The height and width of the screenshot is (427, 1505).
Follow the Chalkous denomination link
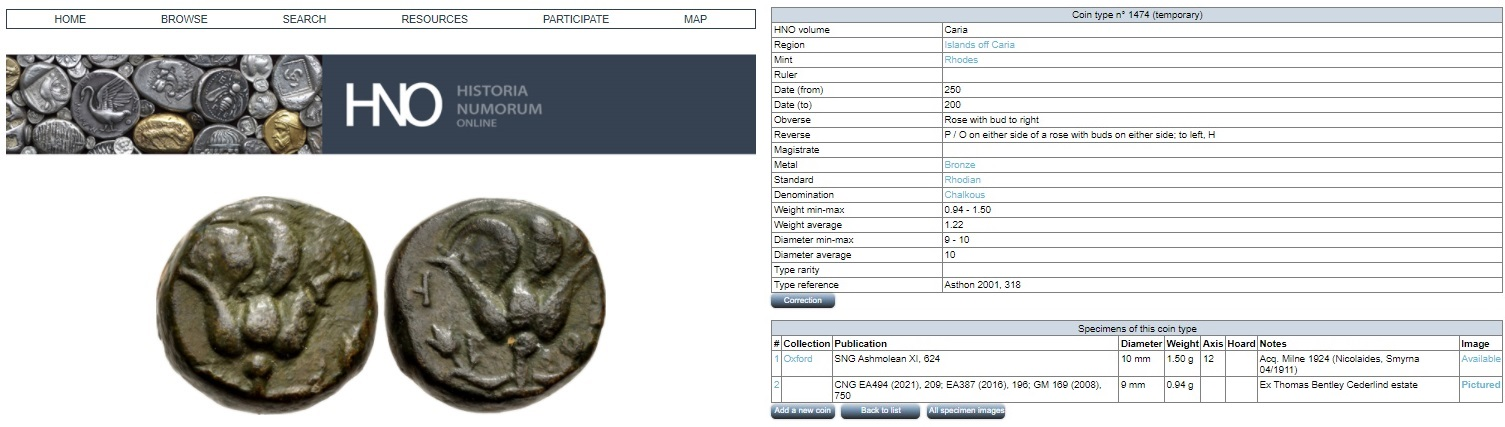(x=965, y=195)
